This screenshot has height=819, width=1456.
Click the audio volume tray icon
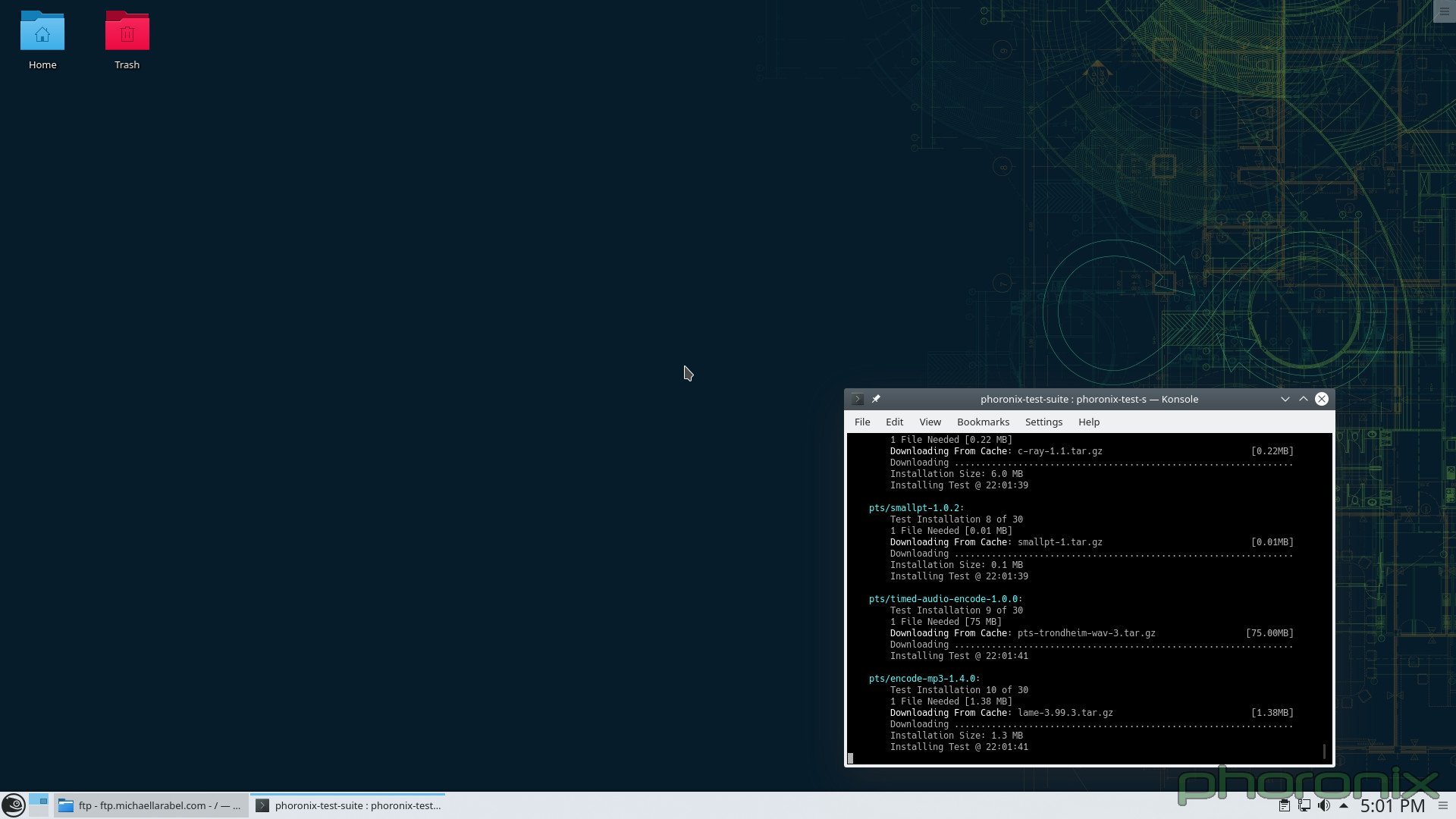pyautogui.click(x=1323, y=805)
